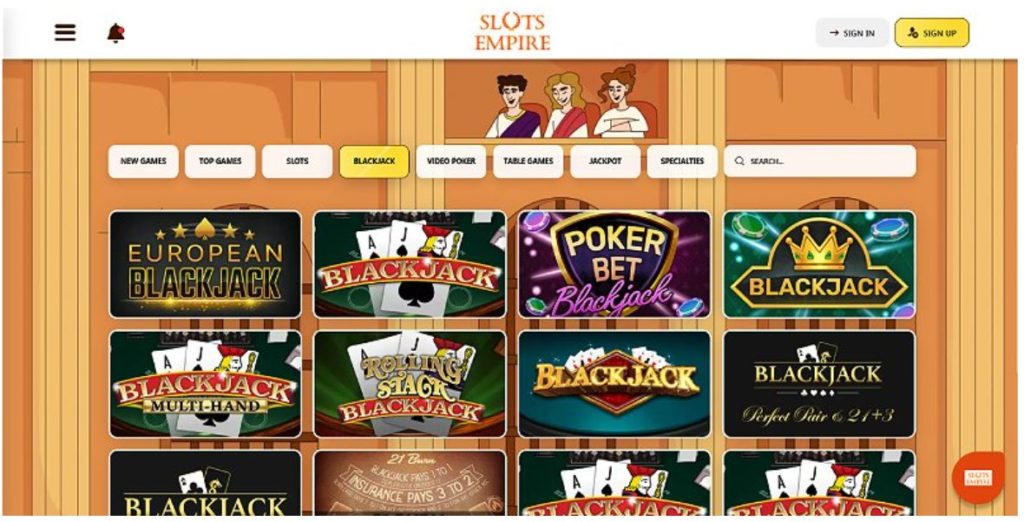Go to the Table Games tab

(x=528, y=161)
